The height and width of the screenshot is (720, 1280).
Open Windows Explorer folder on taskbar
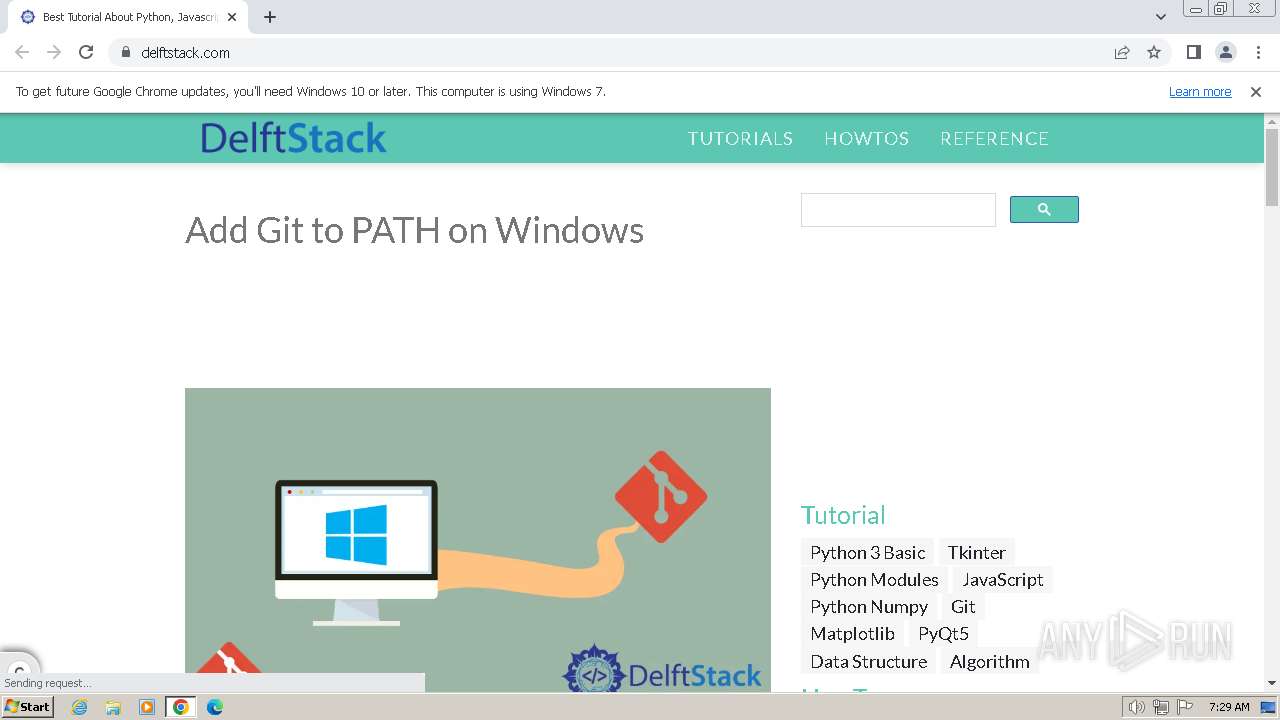[x=113, y=707]
